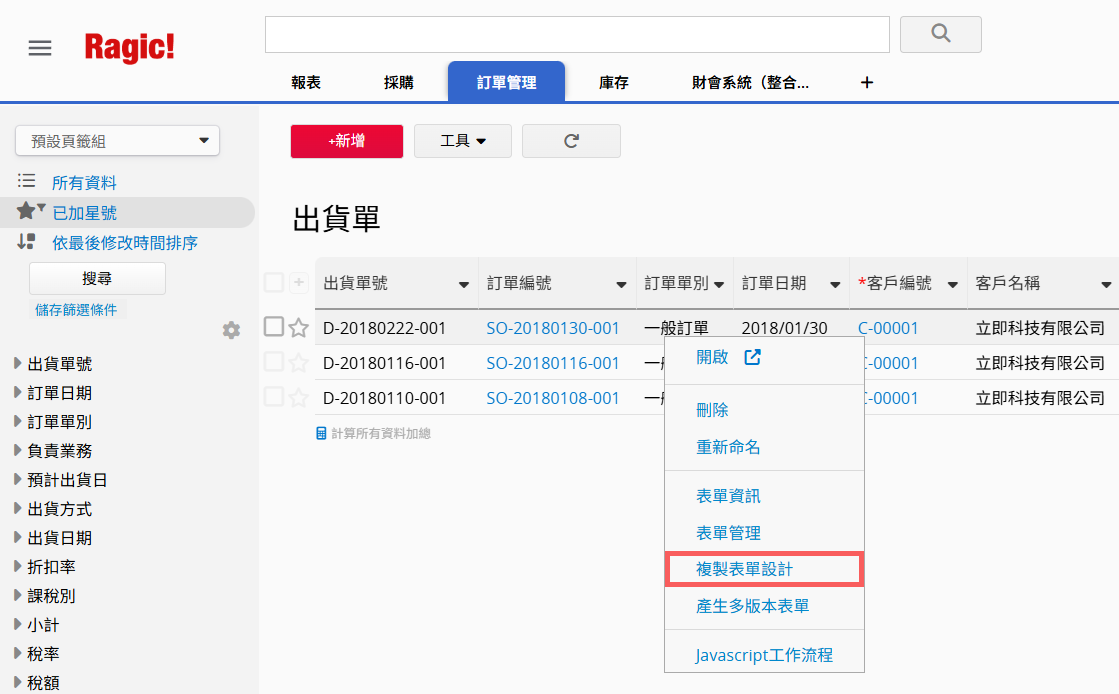Image resolution: width=1119 pixels, height=694 pixels.
Task: Click the magnifier search button
Action: [x=940, y=34]
